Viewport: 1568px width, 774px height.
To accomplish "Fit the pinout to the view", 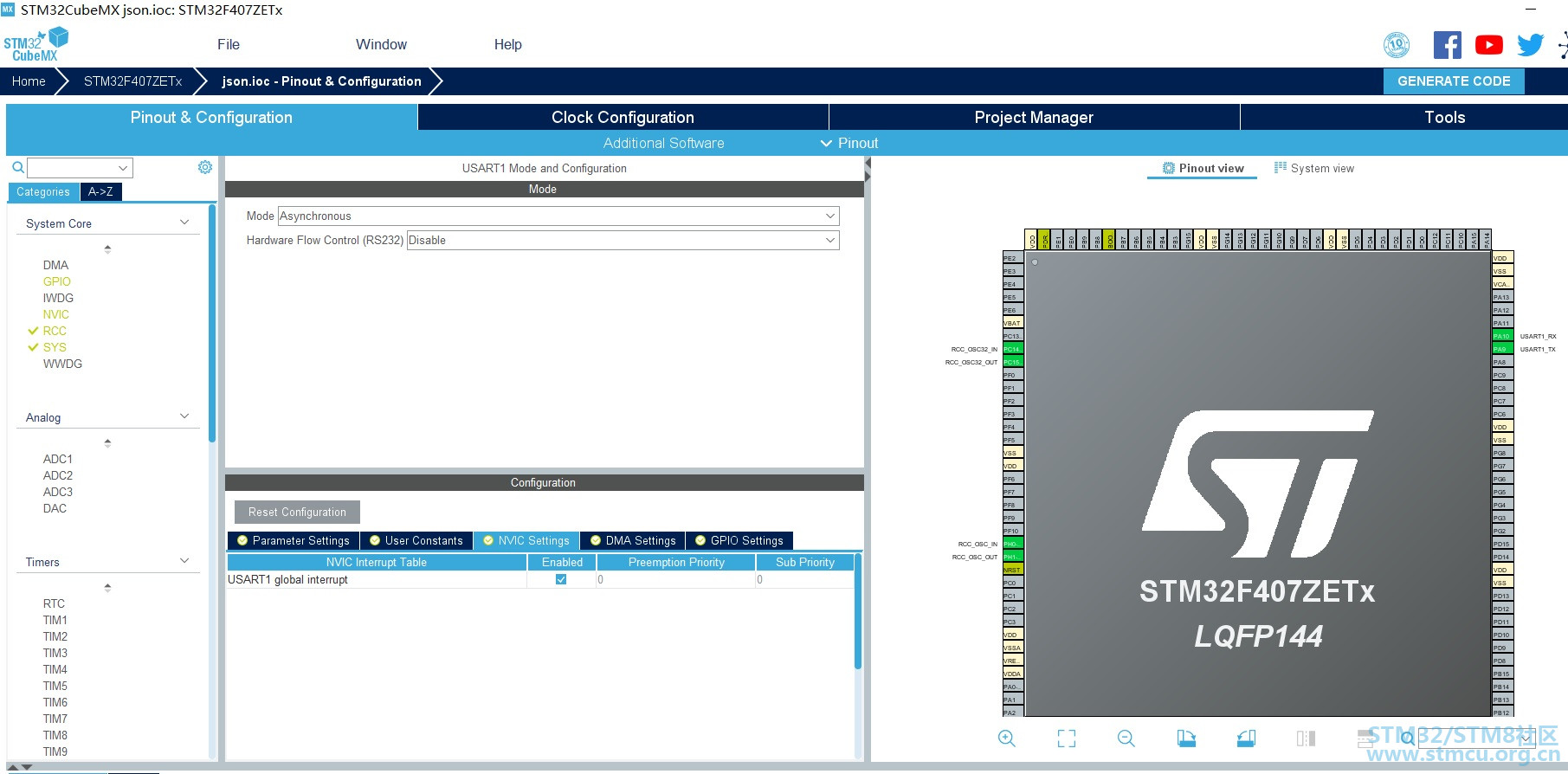I will pos(1067,739).
